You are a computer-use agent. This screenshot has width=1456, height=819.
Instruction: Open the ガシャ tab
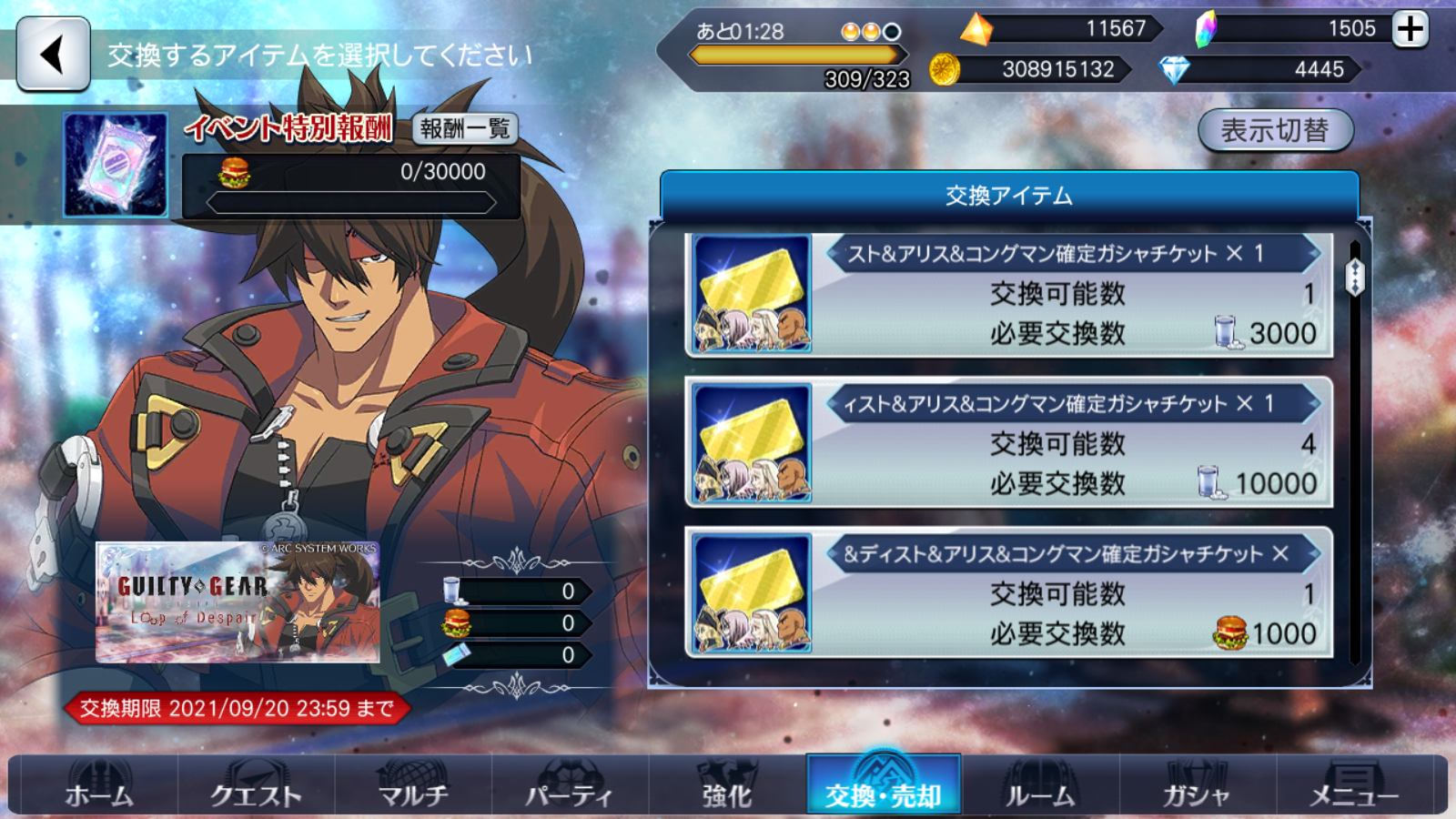pos(1197,785)
